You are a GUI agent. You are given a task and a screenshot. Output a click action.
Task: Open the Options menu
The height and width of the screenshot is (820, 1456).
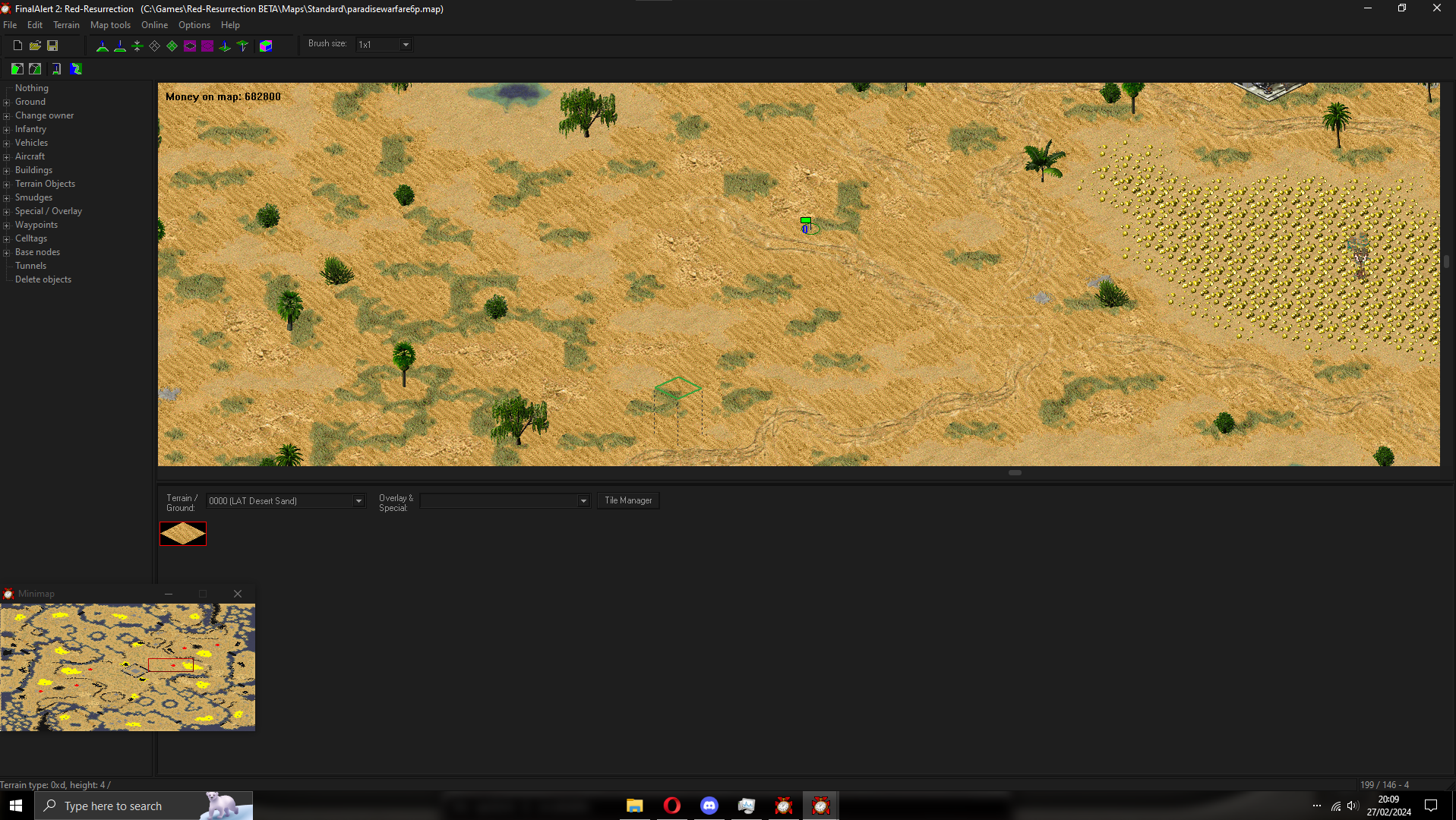coord(194,25)
